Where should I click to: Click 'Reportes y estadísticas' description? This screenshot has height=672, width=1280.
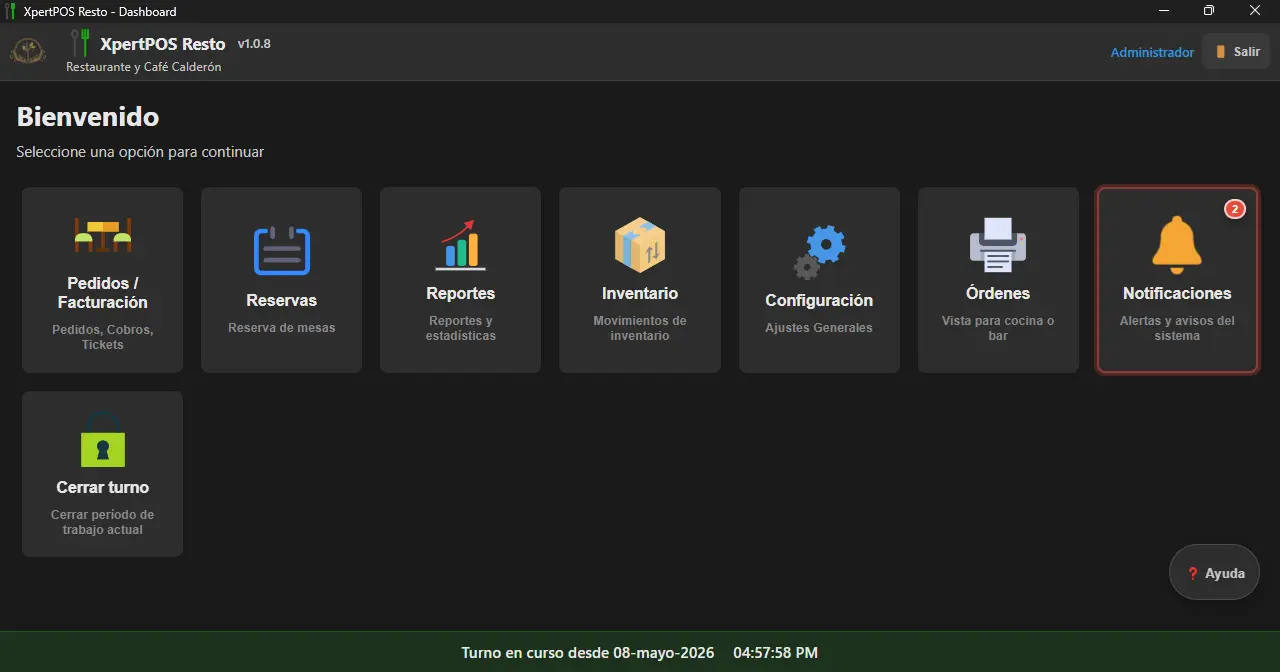461,328
